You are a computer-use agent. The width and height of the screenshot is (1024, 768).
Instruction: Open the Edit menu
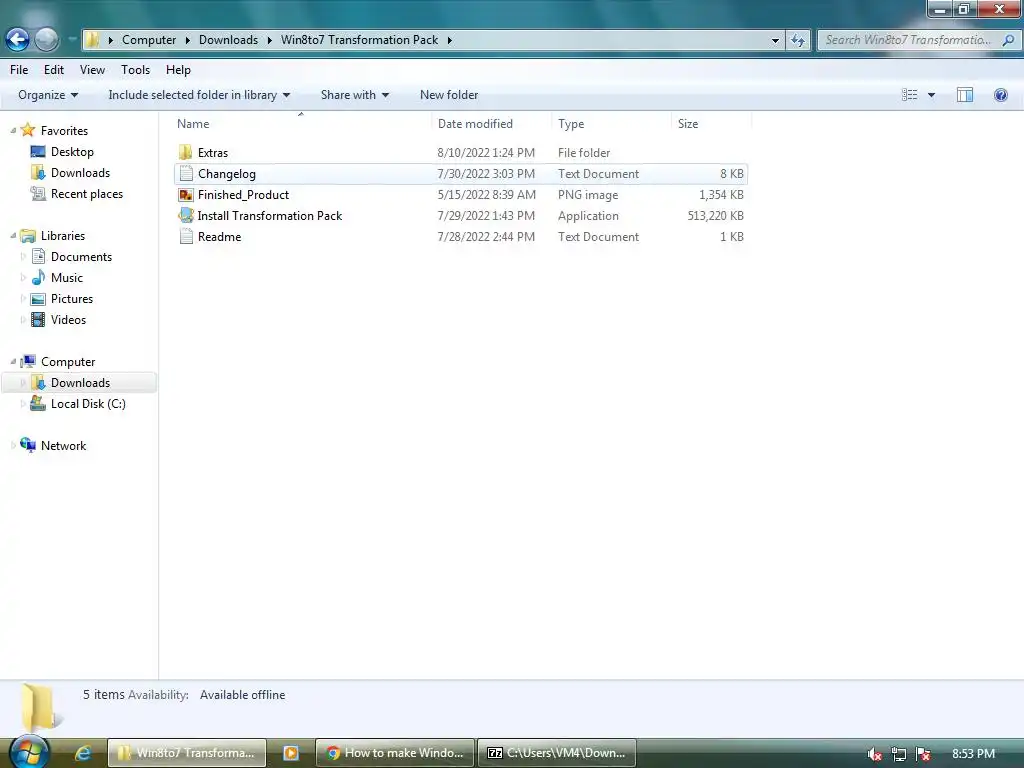[x=54, y=70]
